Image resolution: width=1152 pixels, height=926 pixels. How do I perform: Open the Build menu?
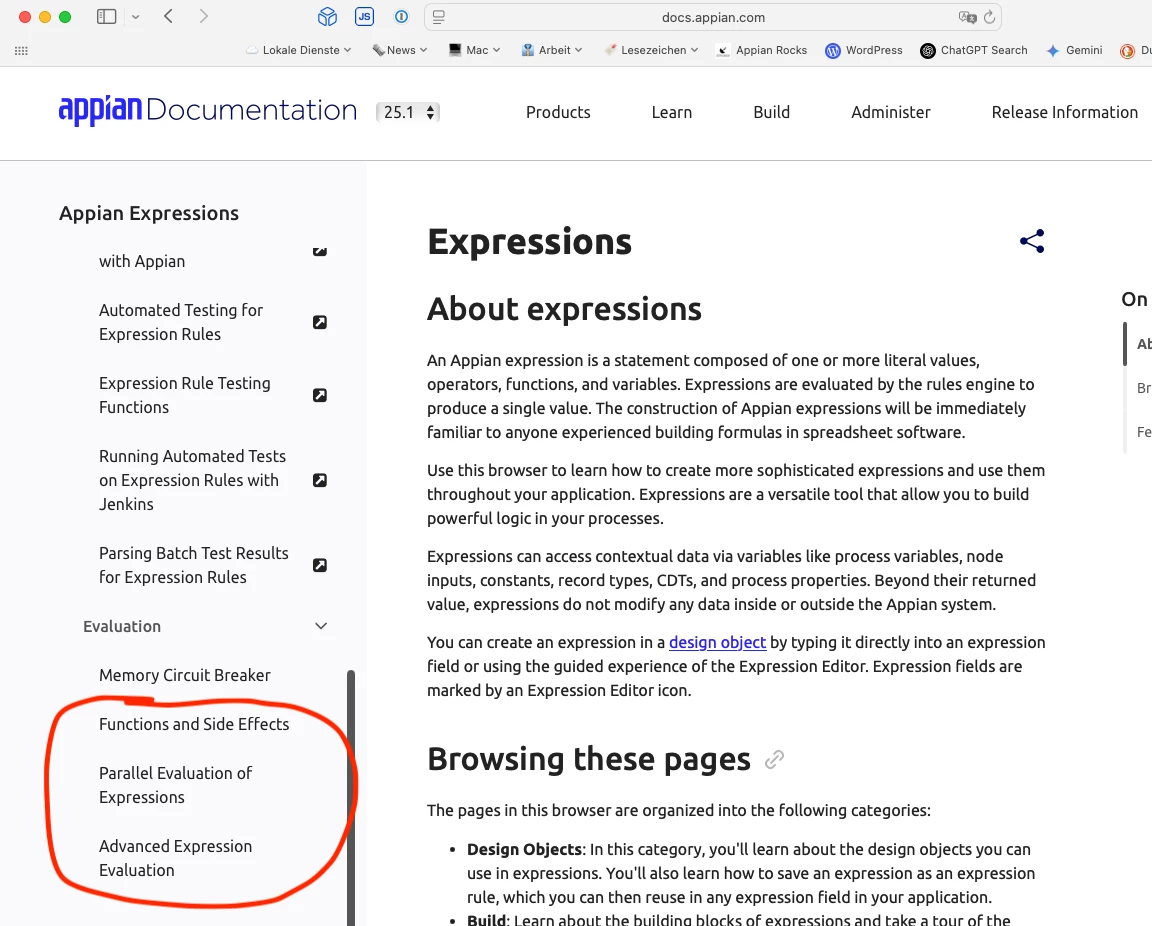coord(771,112)
